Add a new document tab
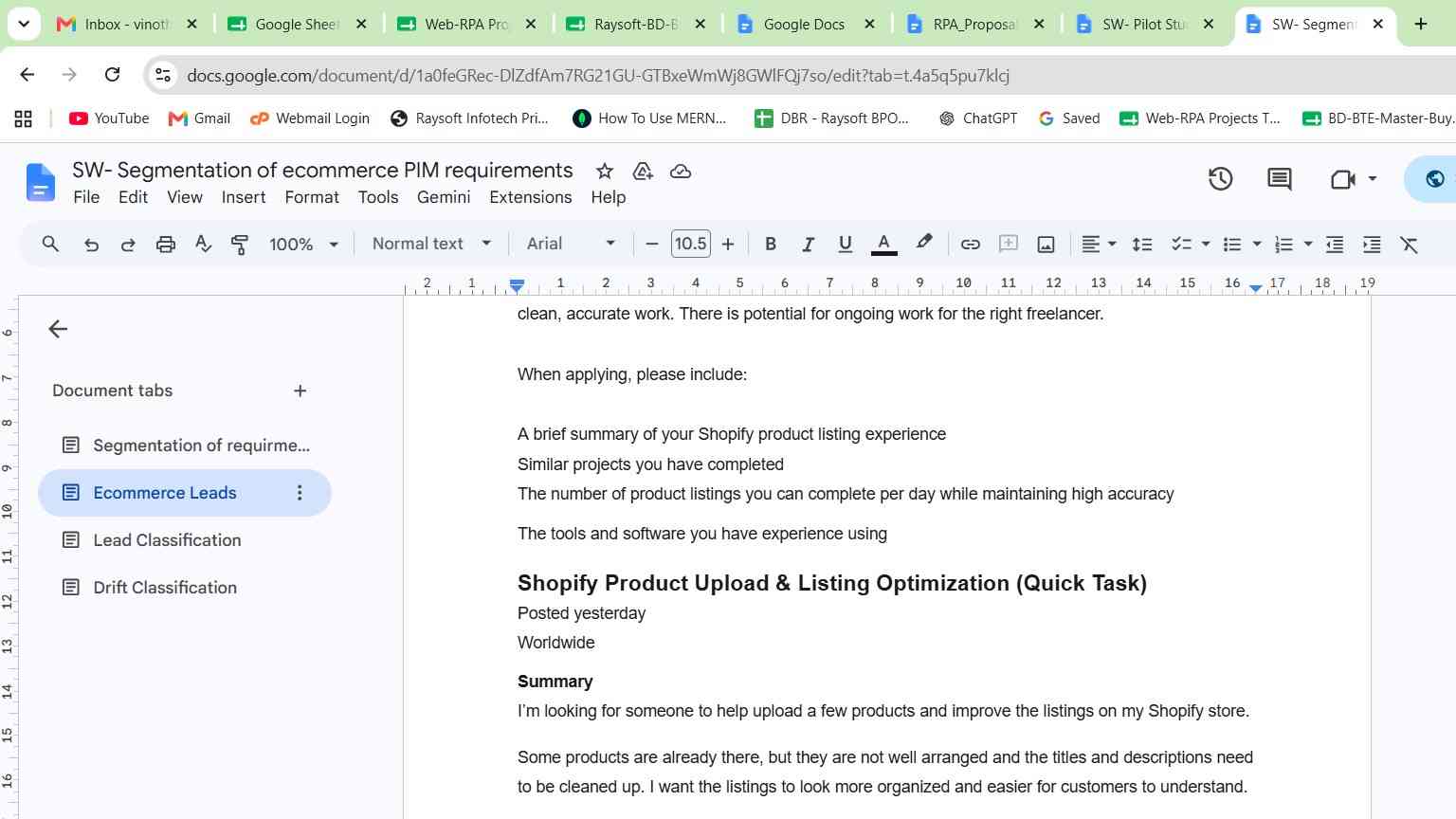Screen dimensions: 1456x819 click(300, 391)
